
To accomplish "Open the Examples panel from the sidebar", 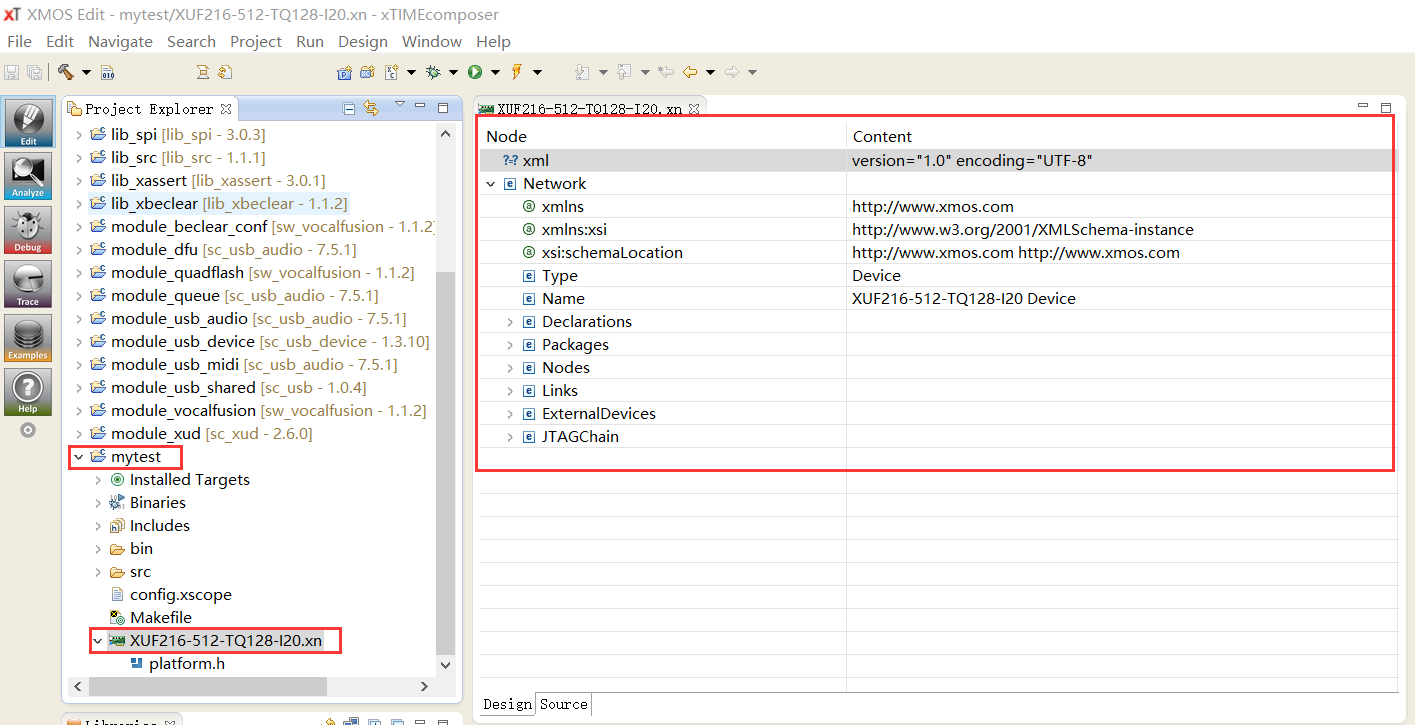I will pos(27,337).
